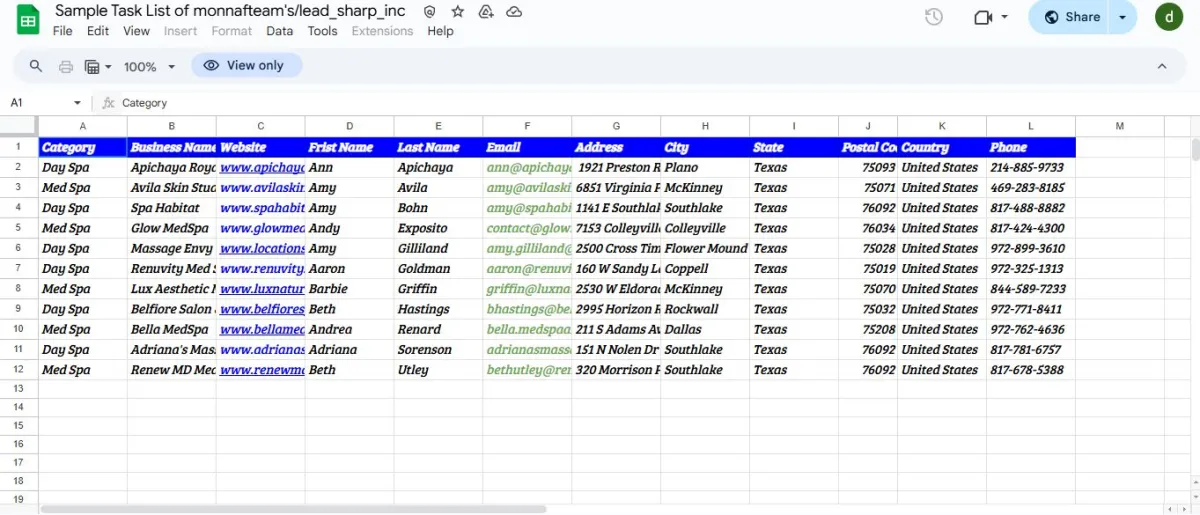Select email cell 'griffin@luxna'
The width and height of the screenshot is (1200, 515).
tap(527, 289)
